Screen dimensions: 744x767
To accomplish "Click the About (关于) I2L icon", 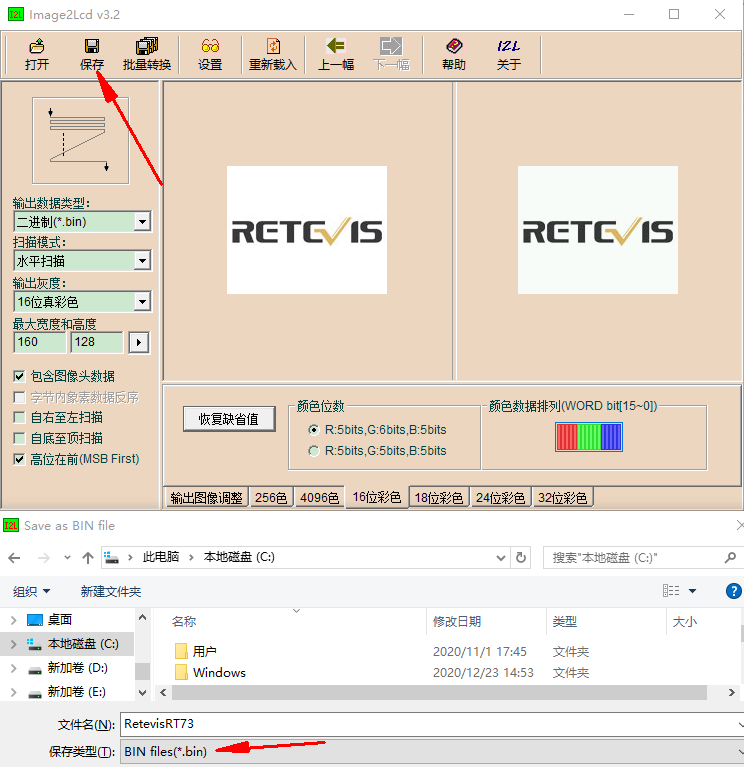I will click(x=509, y=54).
